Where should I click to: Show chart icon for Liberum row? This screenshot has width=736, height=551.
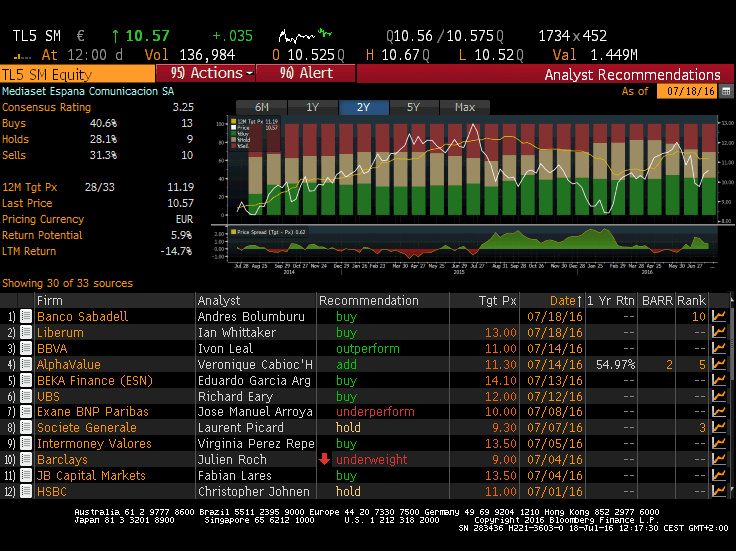[x=719, y=332]
